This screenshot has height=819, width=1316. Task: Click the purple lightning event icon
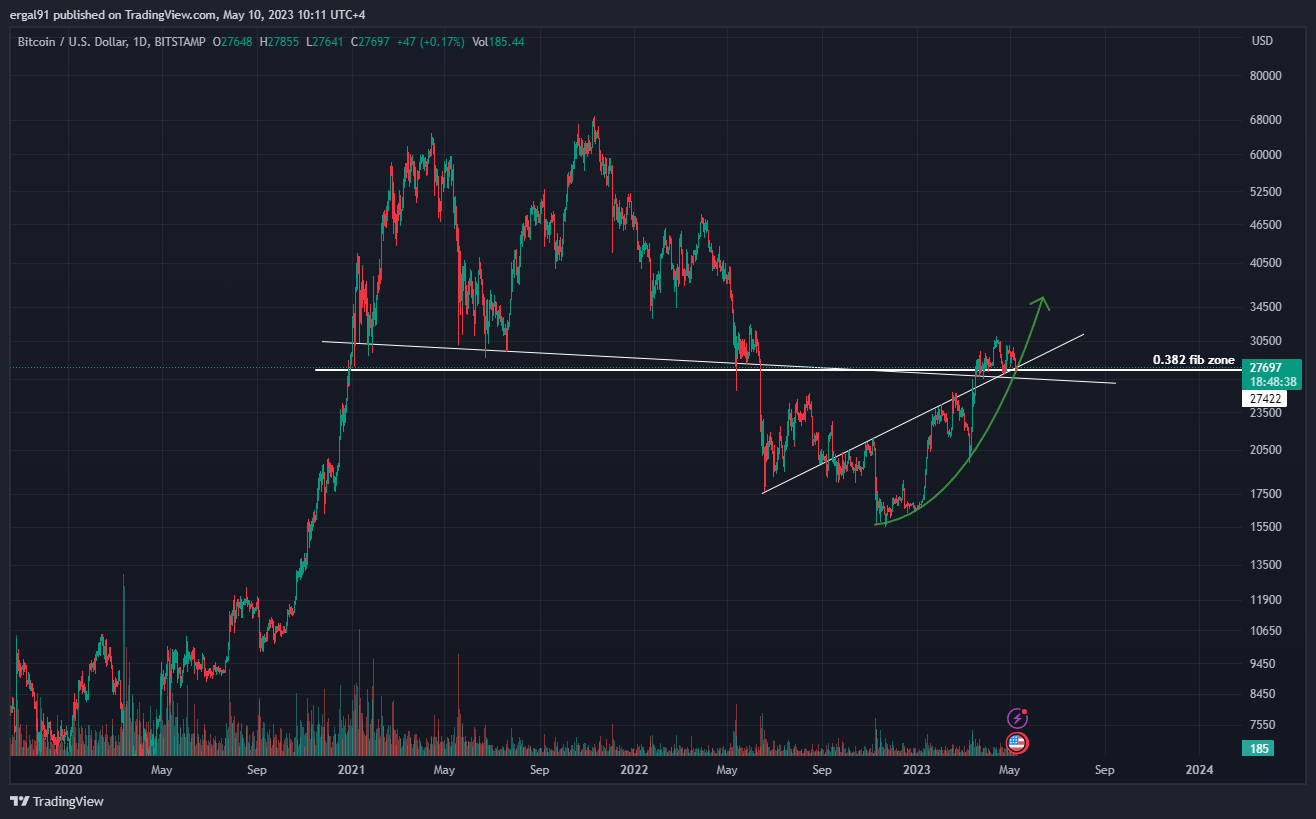tap(1017, 718)
